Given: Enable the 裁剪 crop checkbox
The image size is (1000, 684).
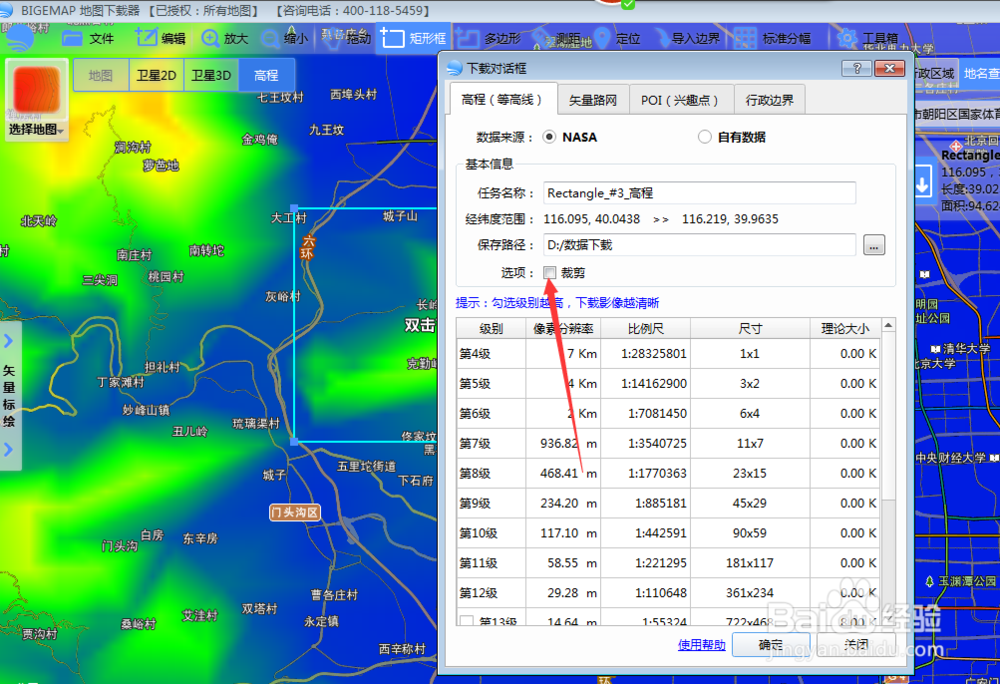Looking at the screenshot, I should coord(550,273).
